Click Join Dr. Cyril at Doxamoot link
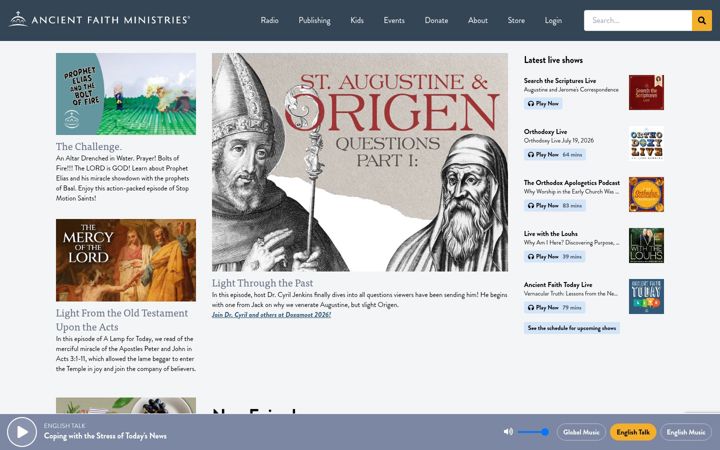720x450 pixels. (x=271, y=315)
